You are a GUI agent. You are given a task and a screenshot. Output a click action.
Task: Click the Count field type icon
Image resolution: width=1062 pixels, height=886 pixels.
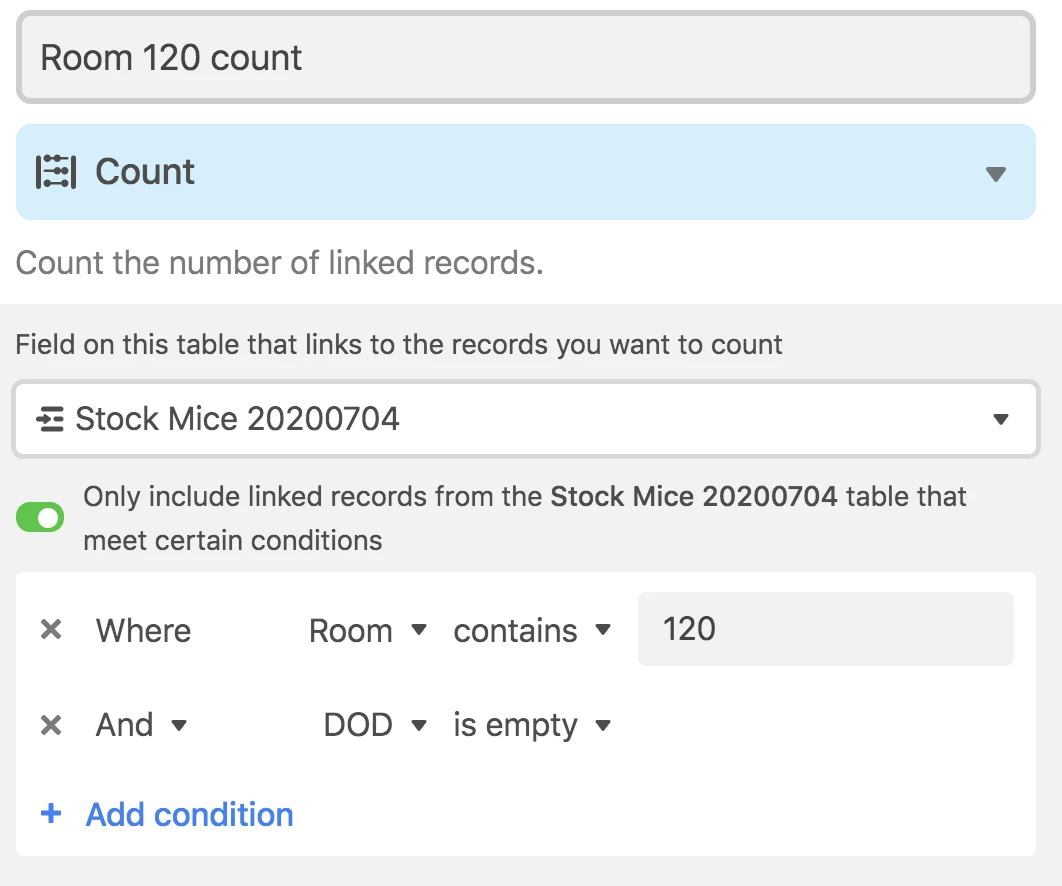click(56, 172)
